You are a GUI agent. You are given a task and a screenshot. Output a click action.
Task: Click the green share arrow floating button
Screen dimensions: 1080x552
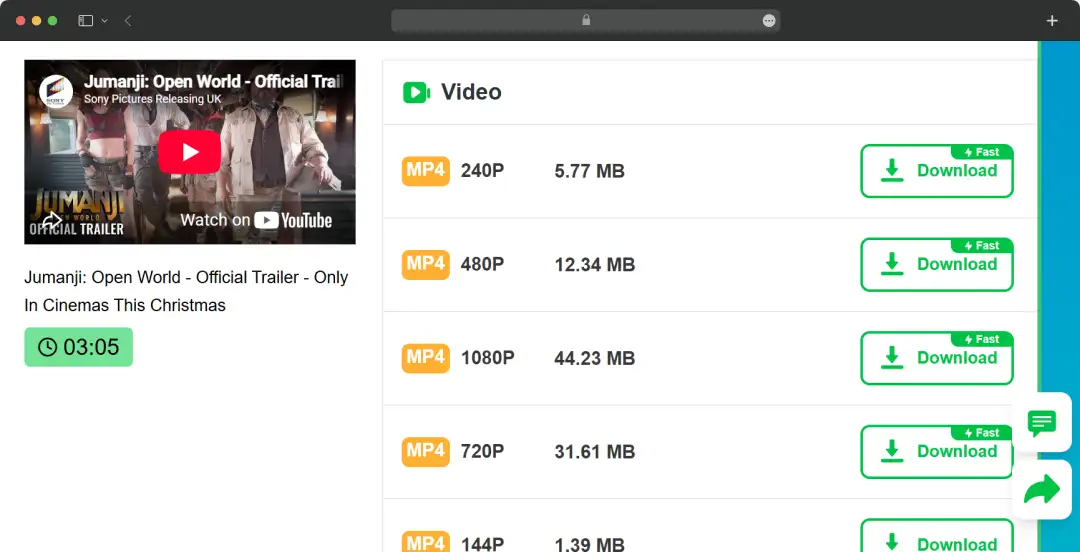point(1041,489)
